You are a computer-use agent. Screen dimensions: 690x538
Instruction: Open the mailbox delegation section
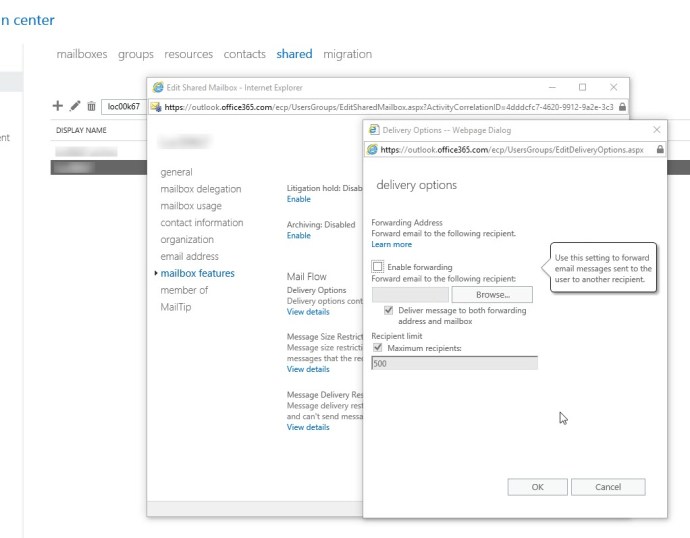point(201,189)
